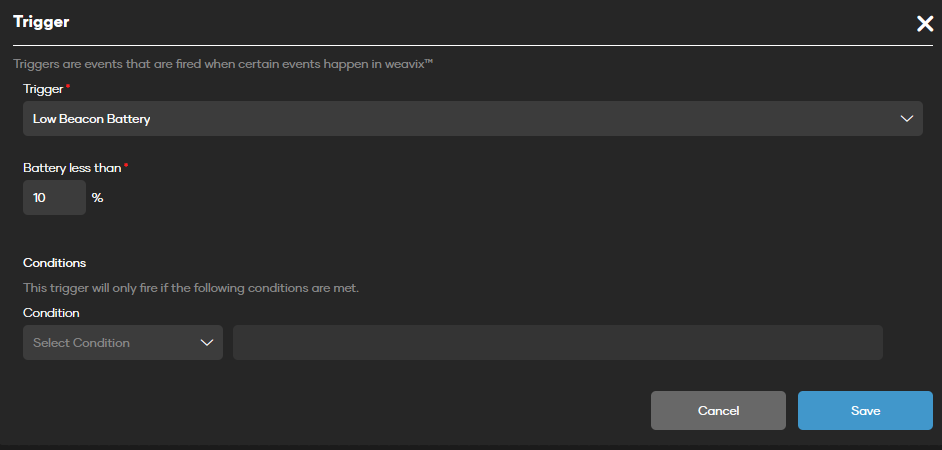Click the red asterisk after Battery less than
This screenshot has width=942, height=450.
point(126,166)
